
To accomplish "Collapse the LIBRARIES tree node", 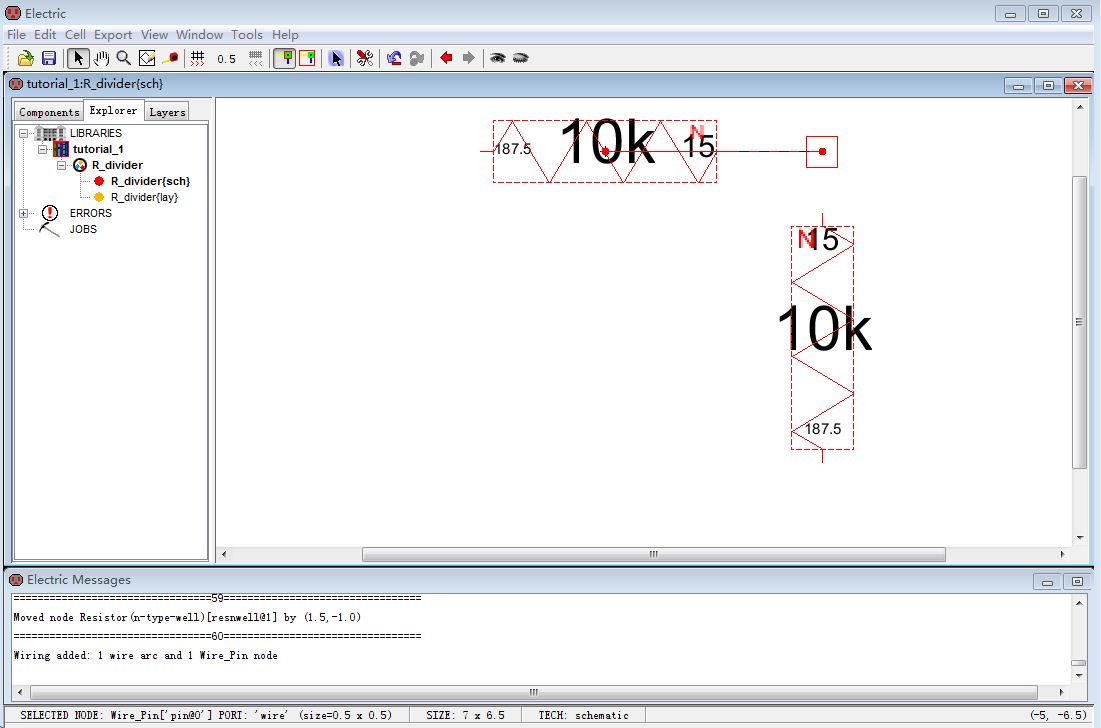I will point(23,133).
